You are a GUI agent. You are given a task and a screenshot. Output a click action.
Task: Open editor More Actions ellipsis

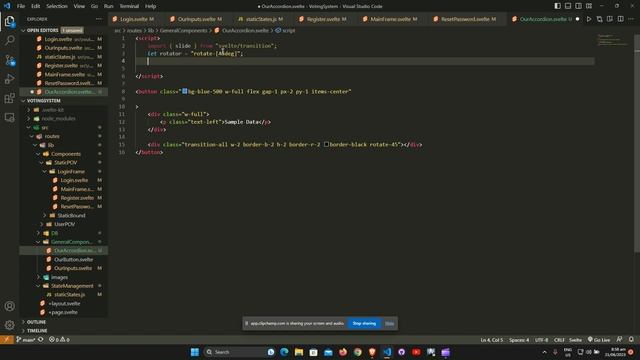pos(631,19)
